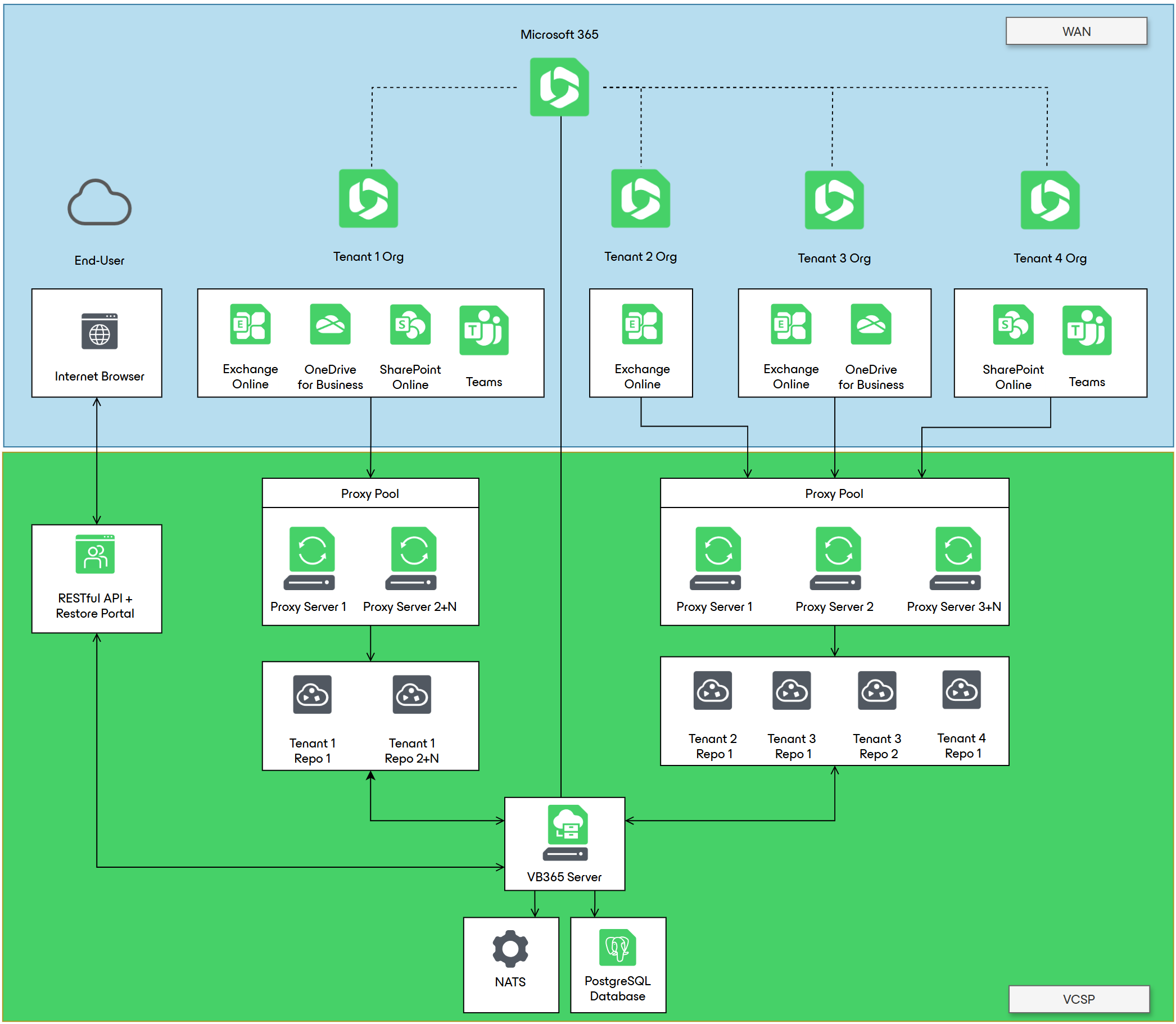
Task: Click the VB365 Server icon
Action: [x=565, y=832]
